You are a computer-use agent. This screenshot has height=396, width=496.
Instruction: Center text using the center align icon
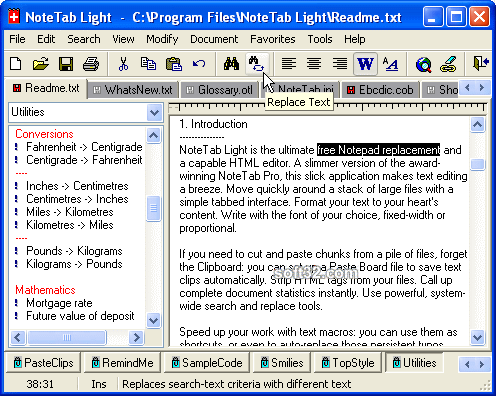coord(314,63)
